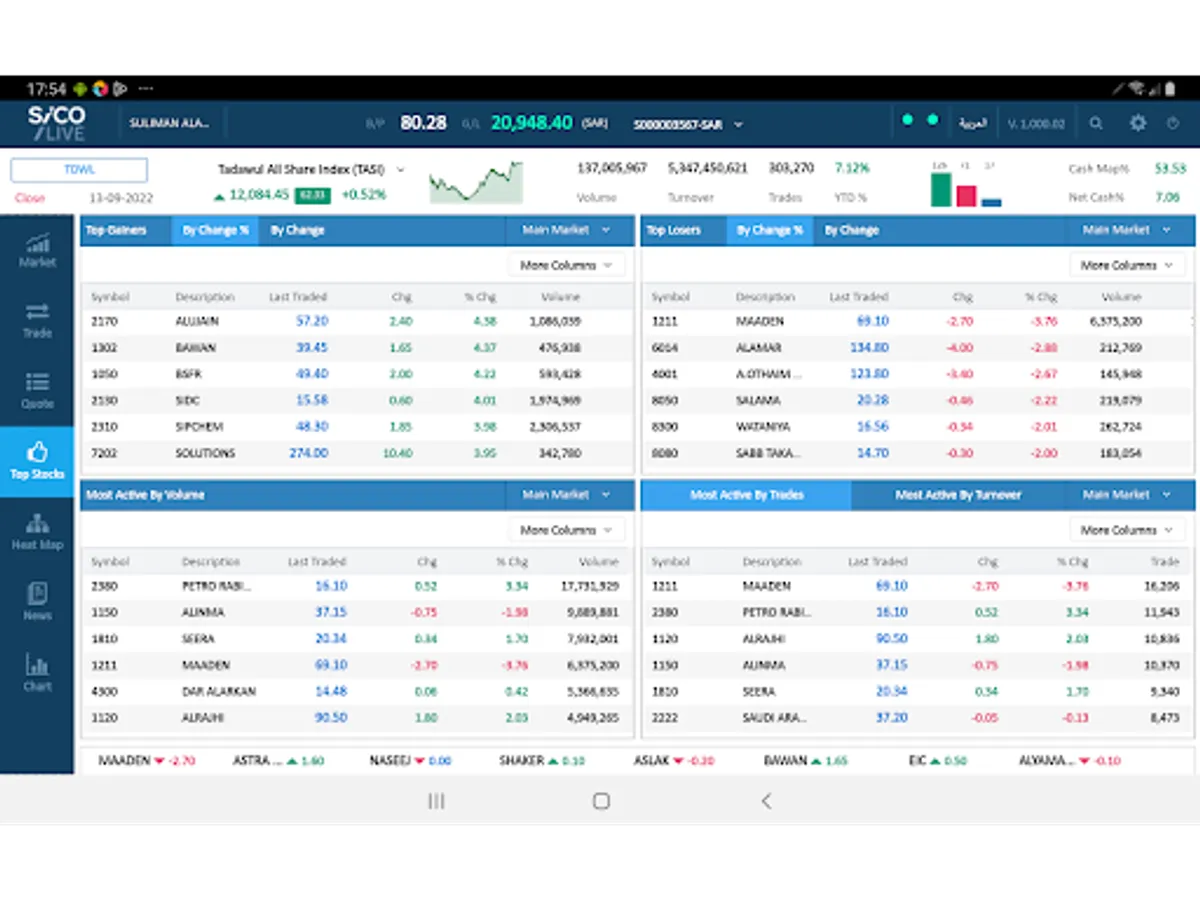Select SOLUTIONS row in Top Gainers
1200x900 pixels.
[x=357, y=453]
